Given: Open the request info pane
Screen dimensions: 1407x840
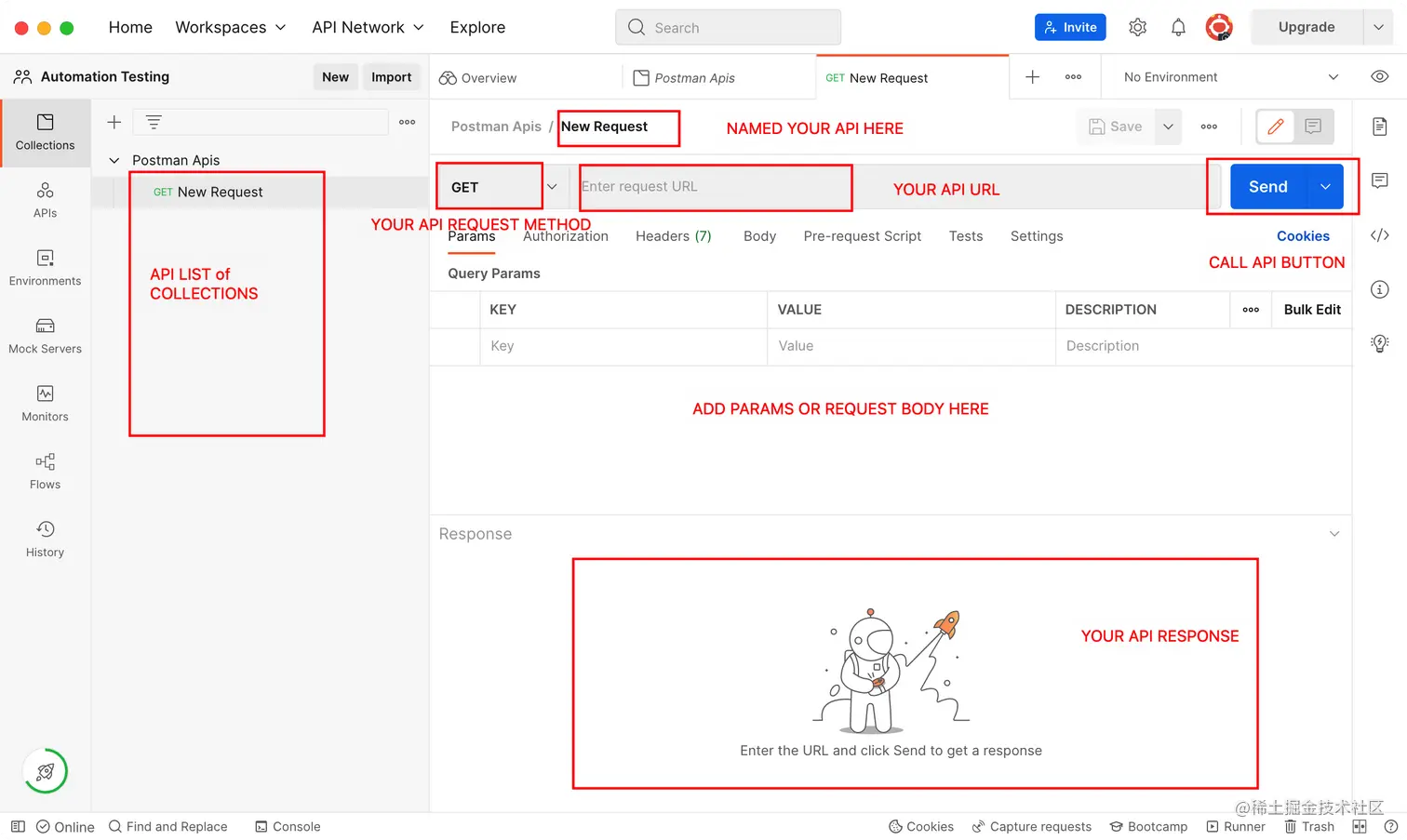Looking at the screenshot, I should coord(1380,289).
